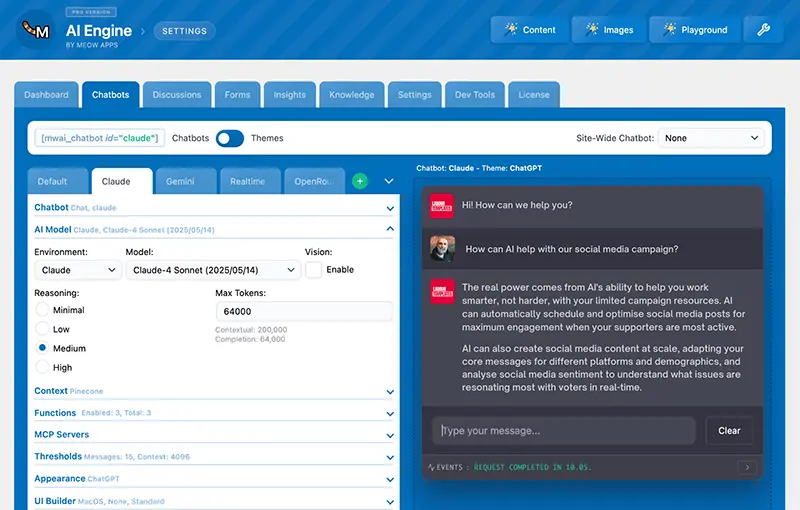Open the Playground from header

coord(694,30)
